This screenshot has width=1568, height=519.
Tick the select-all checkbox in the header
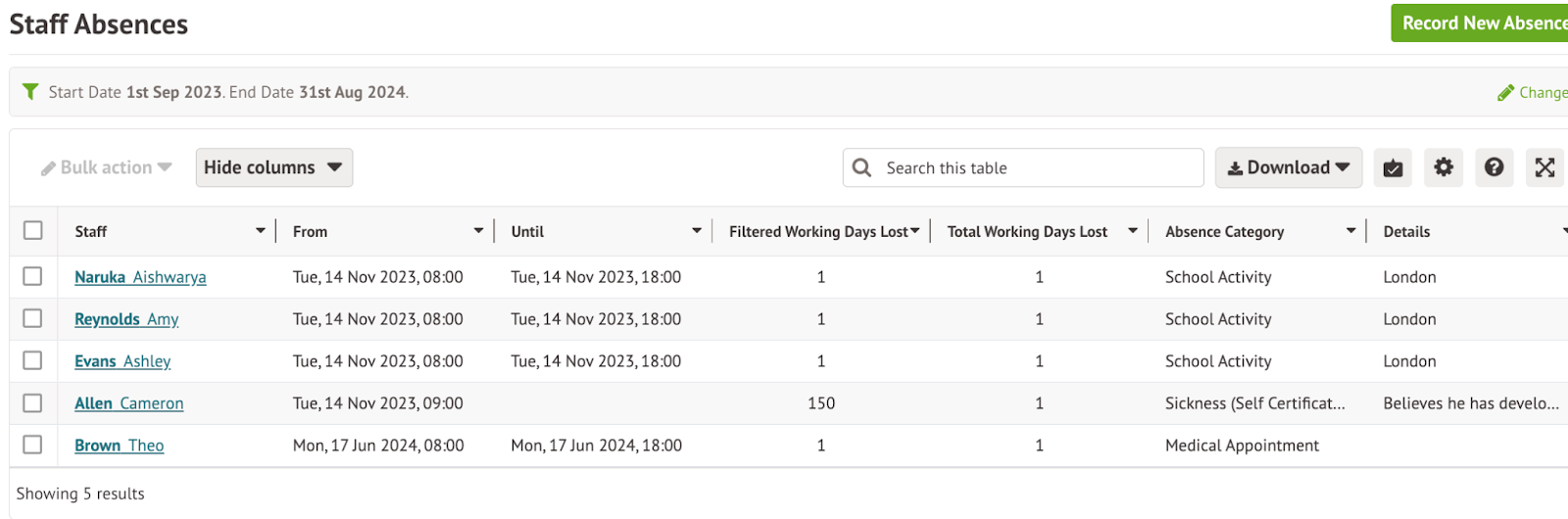33,231
